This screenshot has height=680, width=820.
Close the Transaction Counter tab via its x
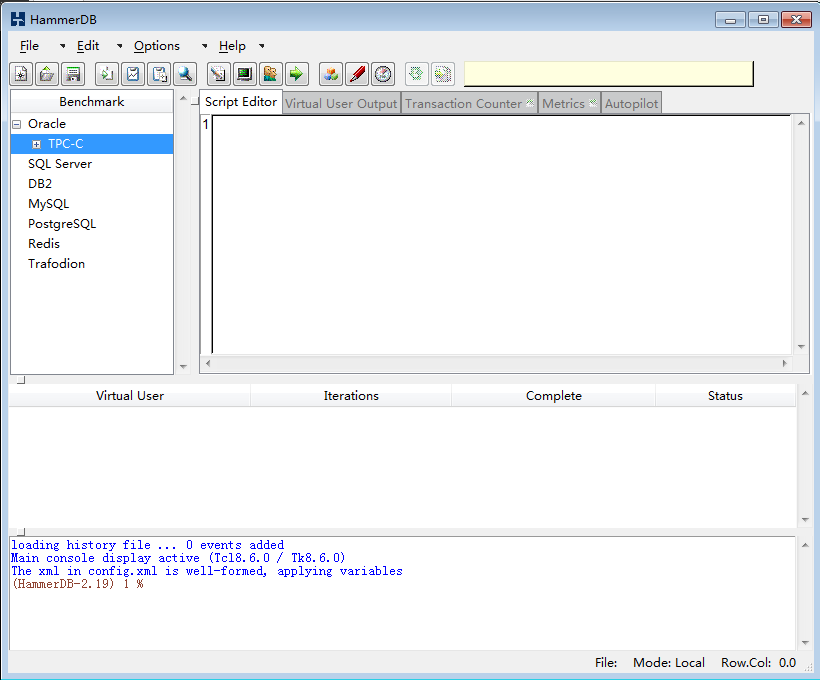click(530, 103)
